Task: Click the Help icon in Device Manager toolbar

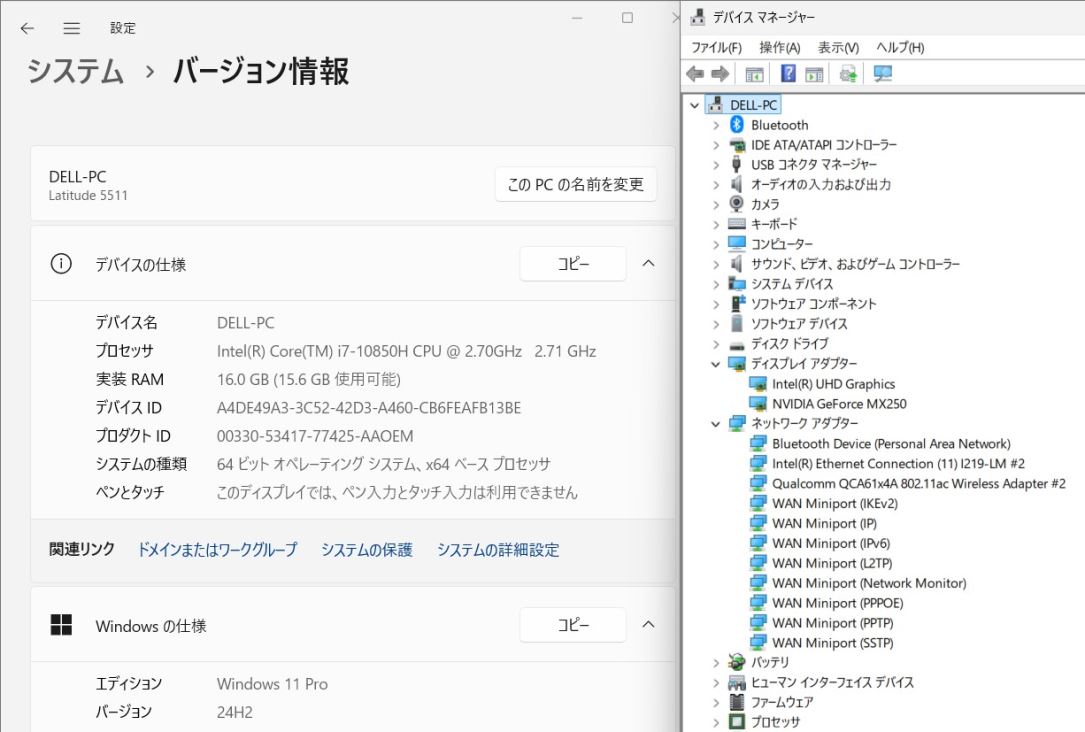Action: [788, 74]
